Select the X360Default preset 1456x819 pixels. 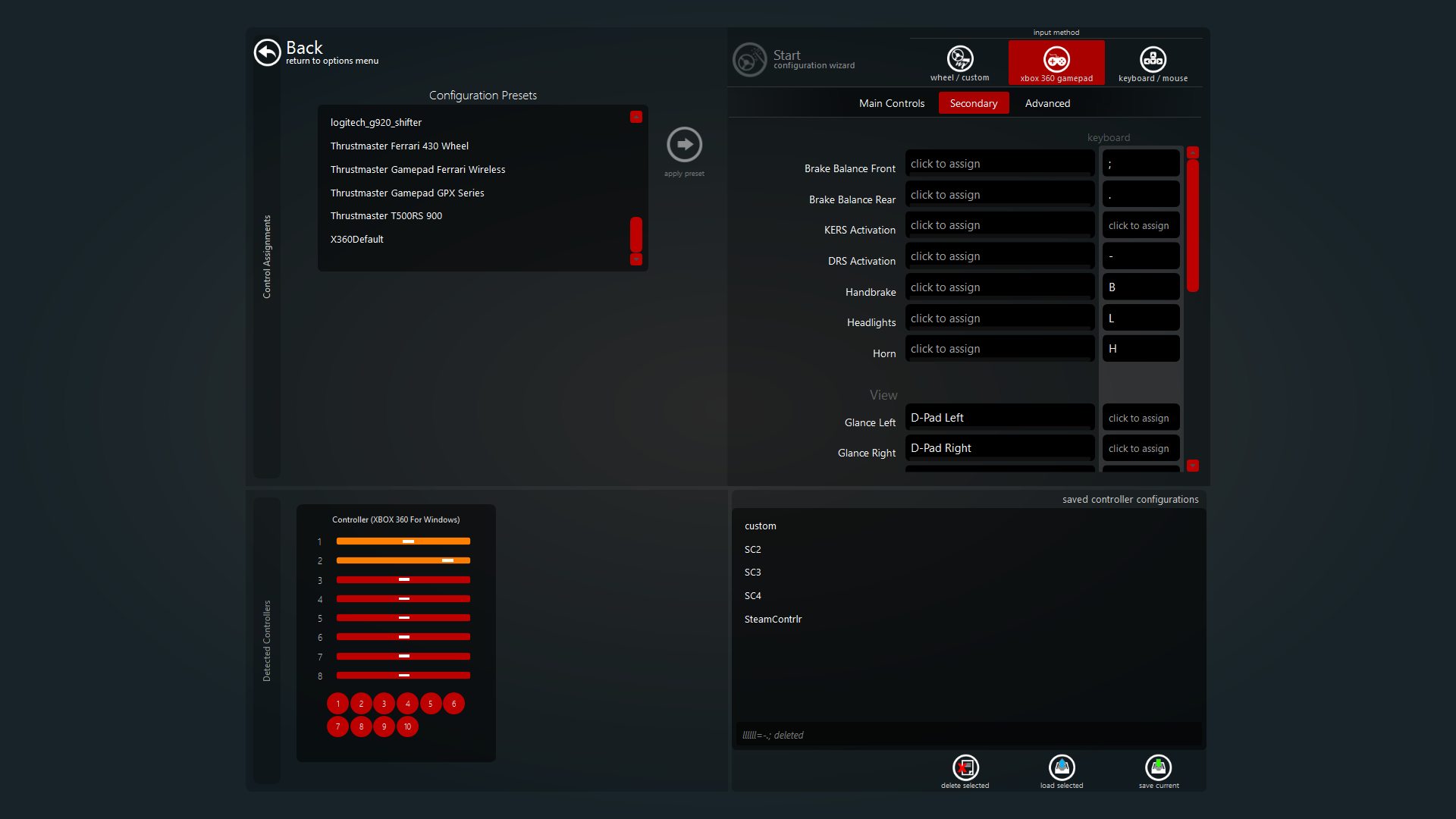click(x=357, y=239)
